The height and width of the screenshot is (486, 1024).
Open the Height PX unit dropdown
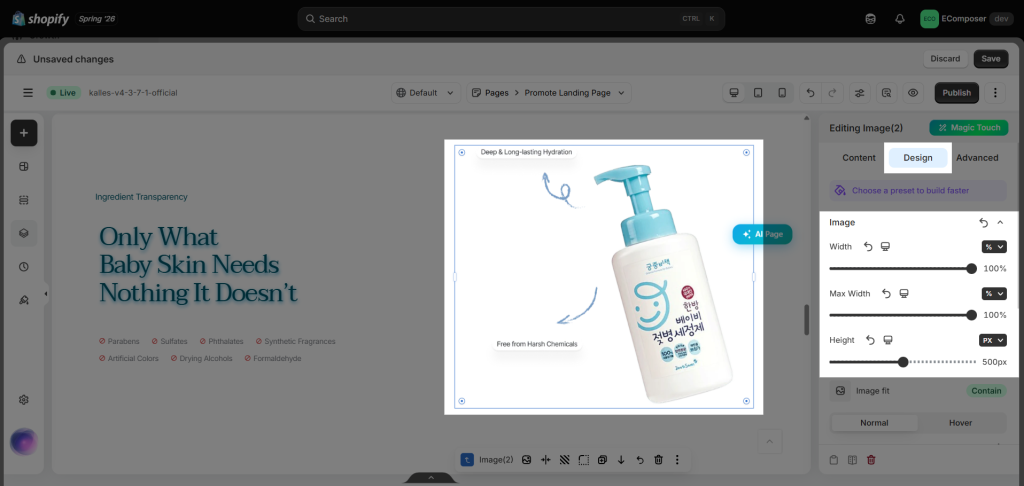[993, 340]
